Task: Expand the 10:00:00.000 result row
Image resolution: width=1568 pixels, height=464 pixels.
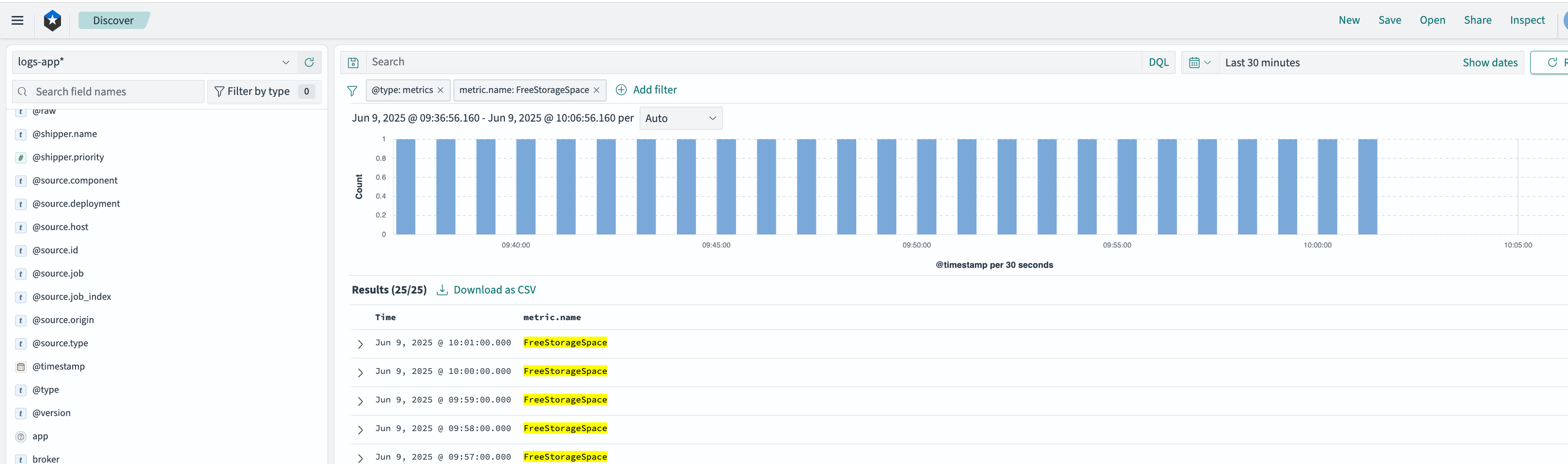Action: point(361,373)
